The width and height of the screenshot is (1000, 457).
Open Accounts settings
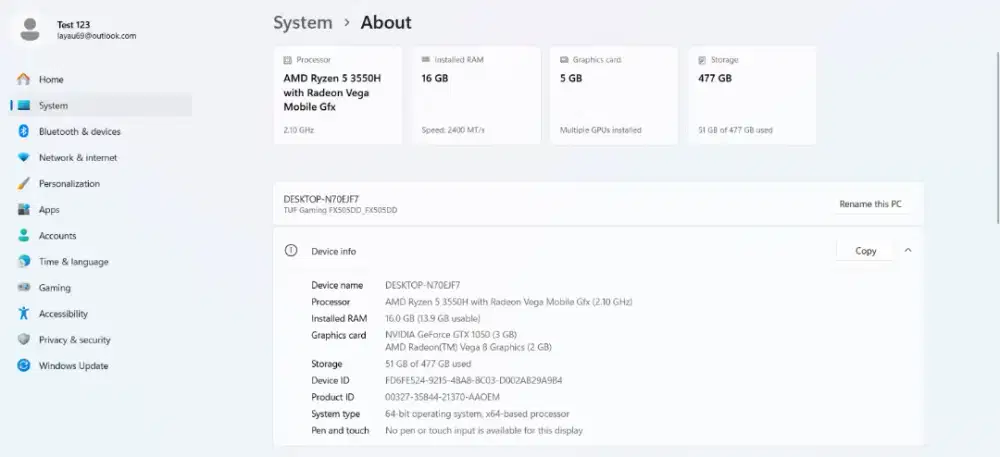pyautogui.click(x=101, y=236)
